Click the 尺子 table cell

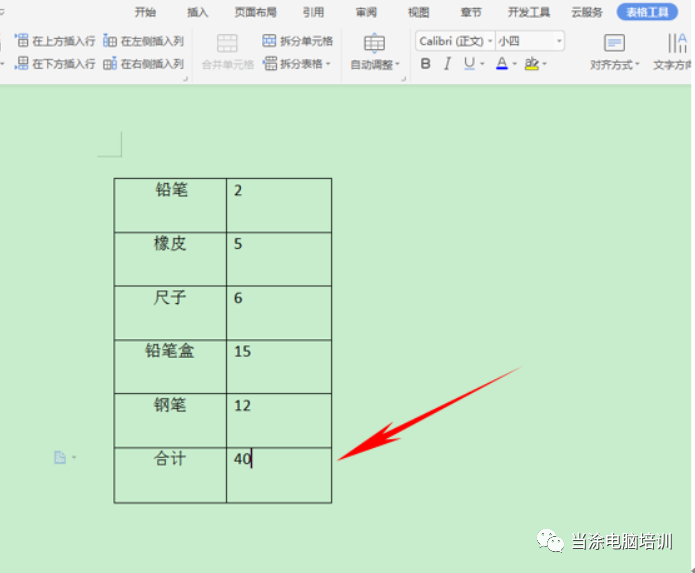170,313
